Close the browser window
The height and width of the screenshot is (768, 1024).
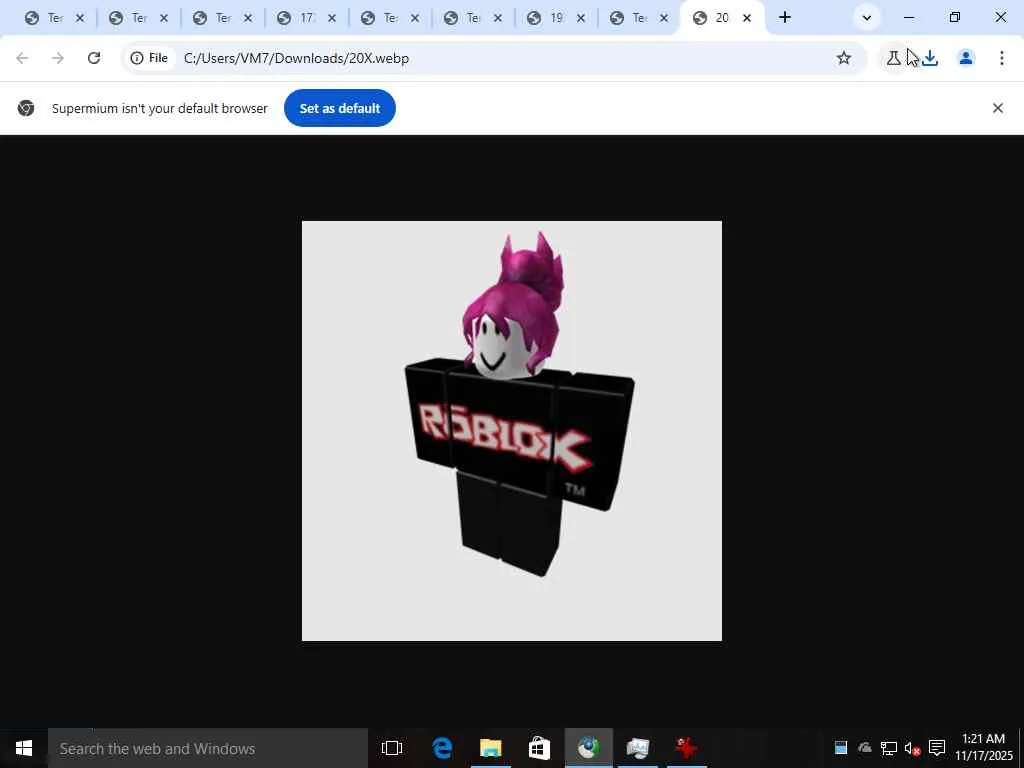click(1000, 18)
